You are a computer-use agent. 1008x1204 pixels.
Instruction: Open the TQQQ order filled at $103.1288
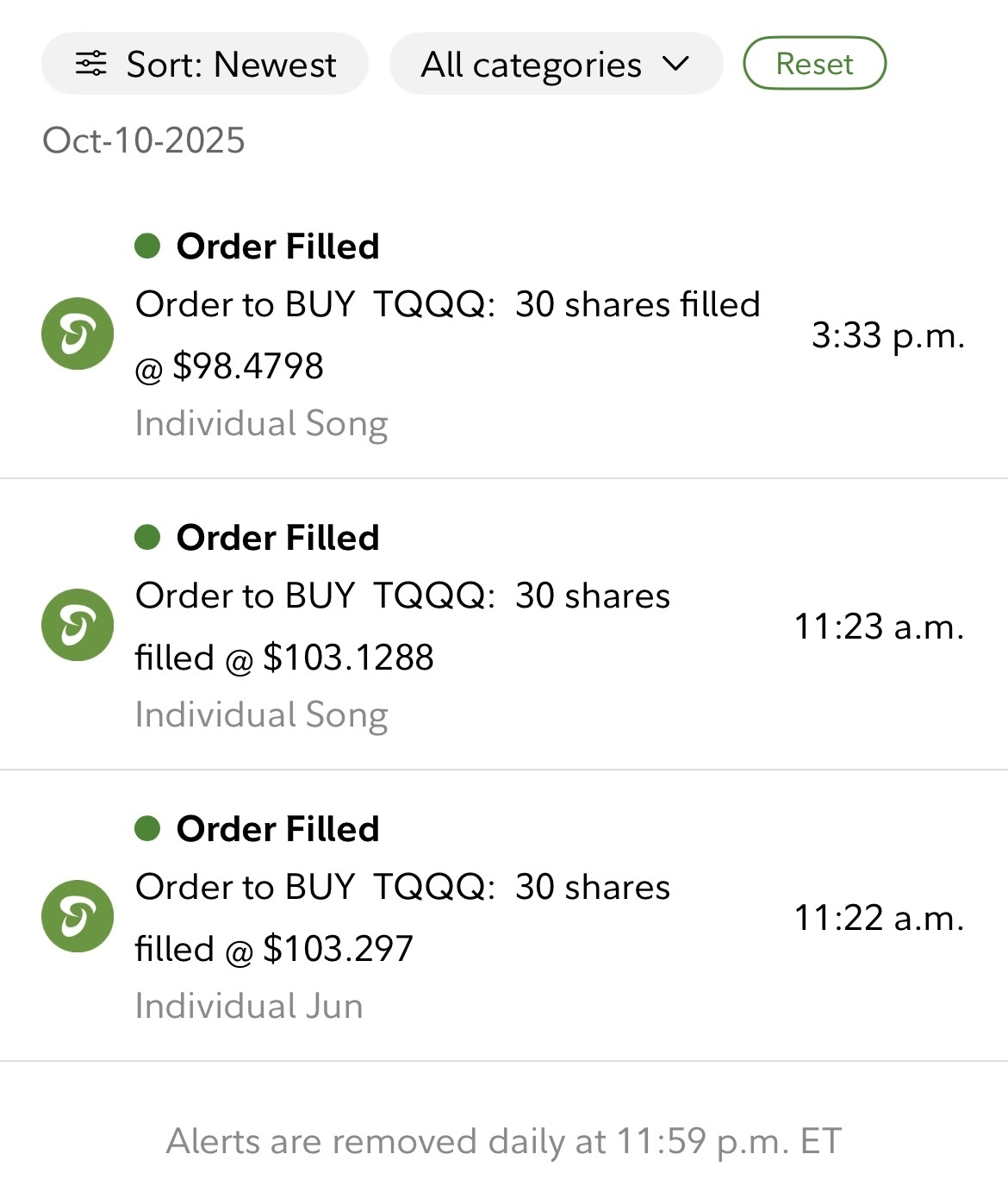pyautogui.click(x=403, y=627)
